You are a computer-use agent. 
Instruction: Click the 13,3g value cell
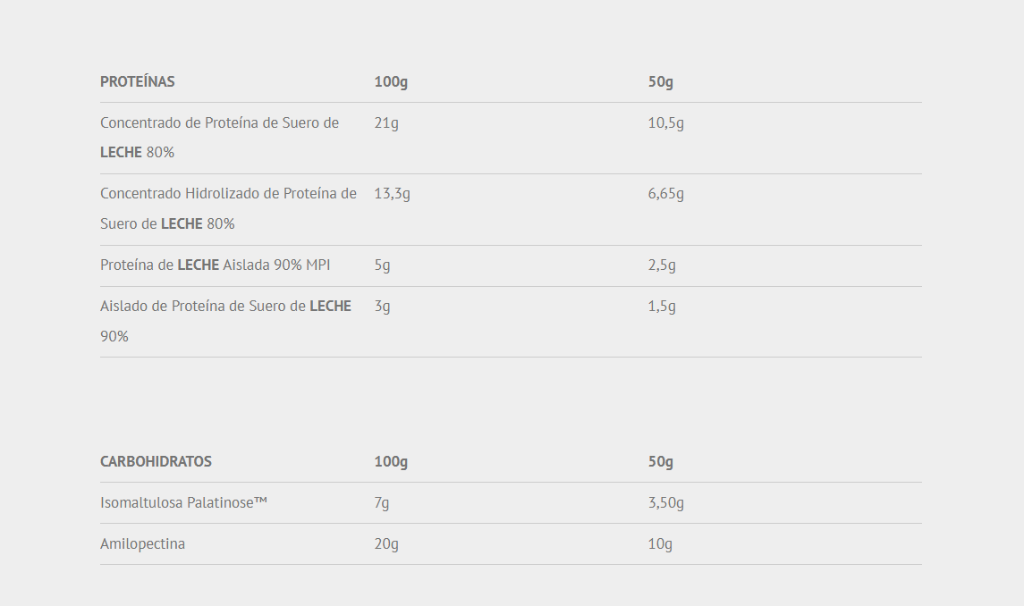[x=392, y=194]
